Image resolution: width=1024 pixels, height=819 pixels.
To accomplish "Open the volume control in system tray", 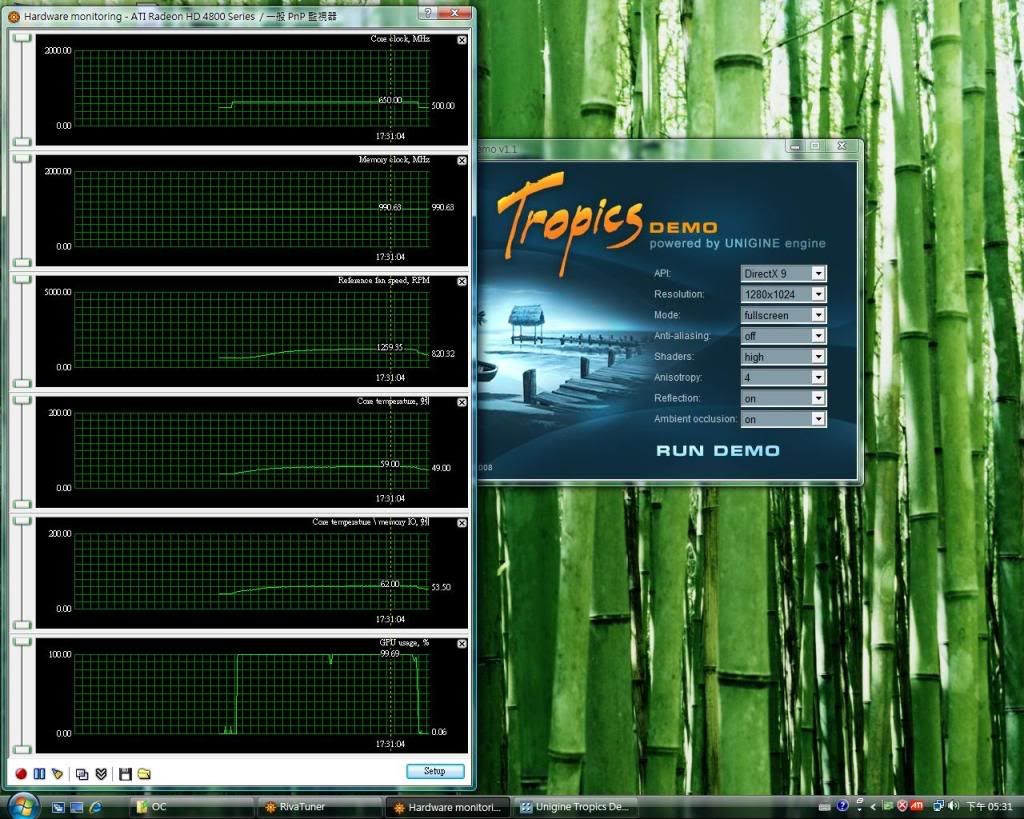I will click(953, 807).
